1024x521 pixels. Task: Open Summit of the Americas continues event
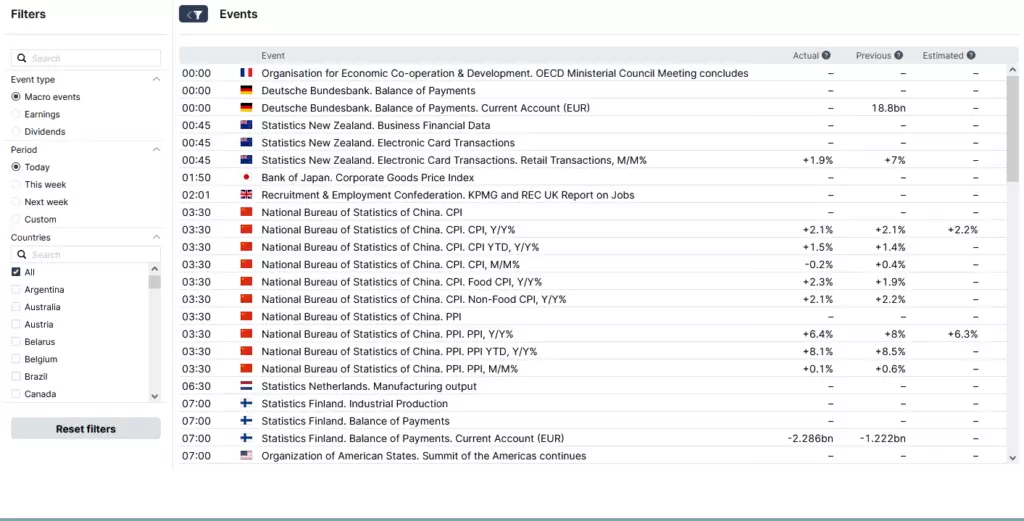coord(424,456)
